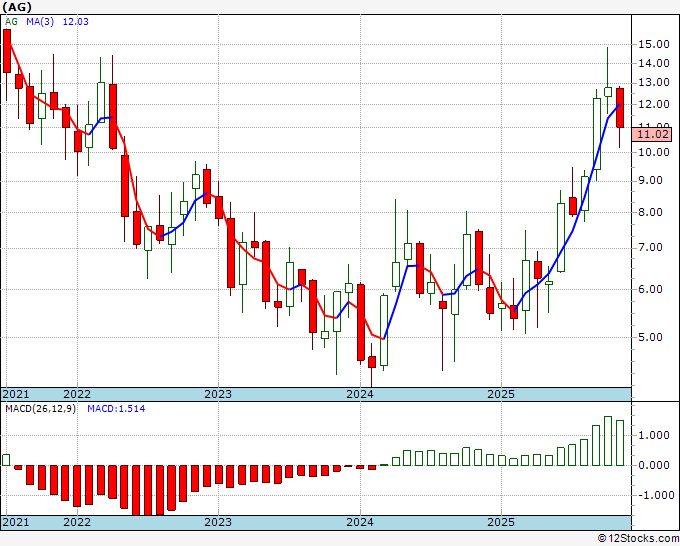Click the highlighted 11.02 current price tag

654,134
